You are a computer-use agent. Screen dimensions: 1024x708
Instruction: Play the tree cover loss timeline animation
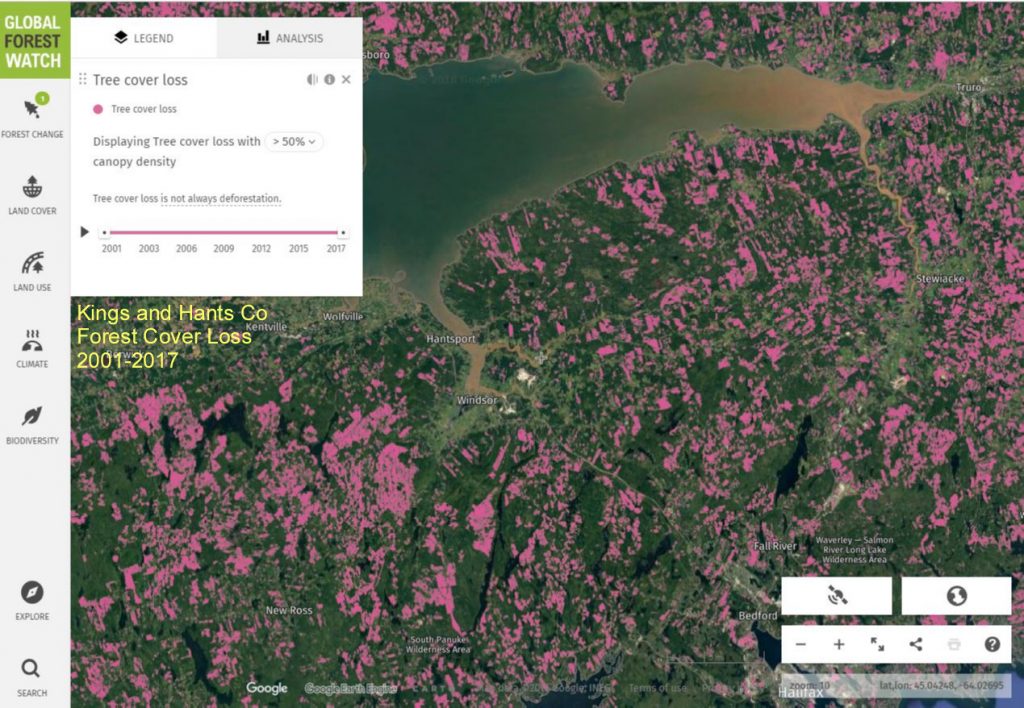coord(85,232)
